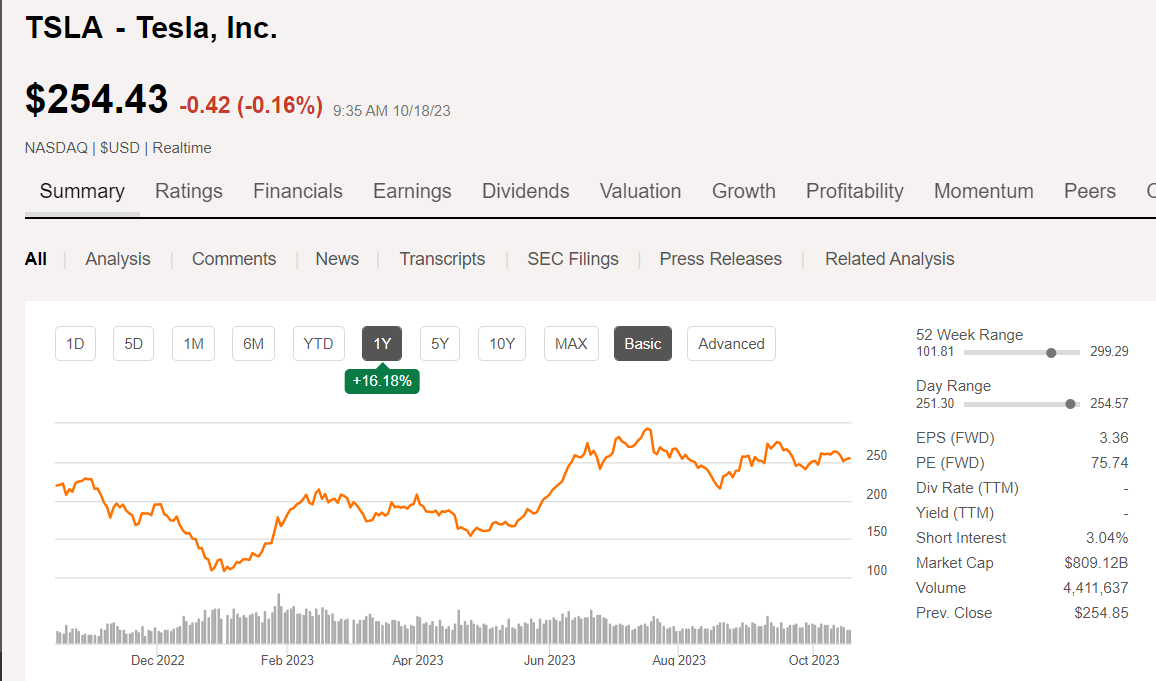Screen dimensions: 1156x681
Task: Choose the 1M chart range
Action: point(193,343)
